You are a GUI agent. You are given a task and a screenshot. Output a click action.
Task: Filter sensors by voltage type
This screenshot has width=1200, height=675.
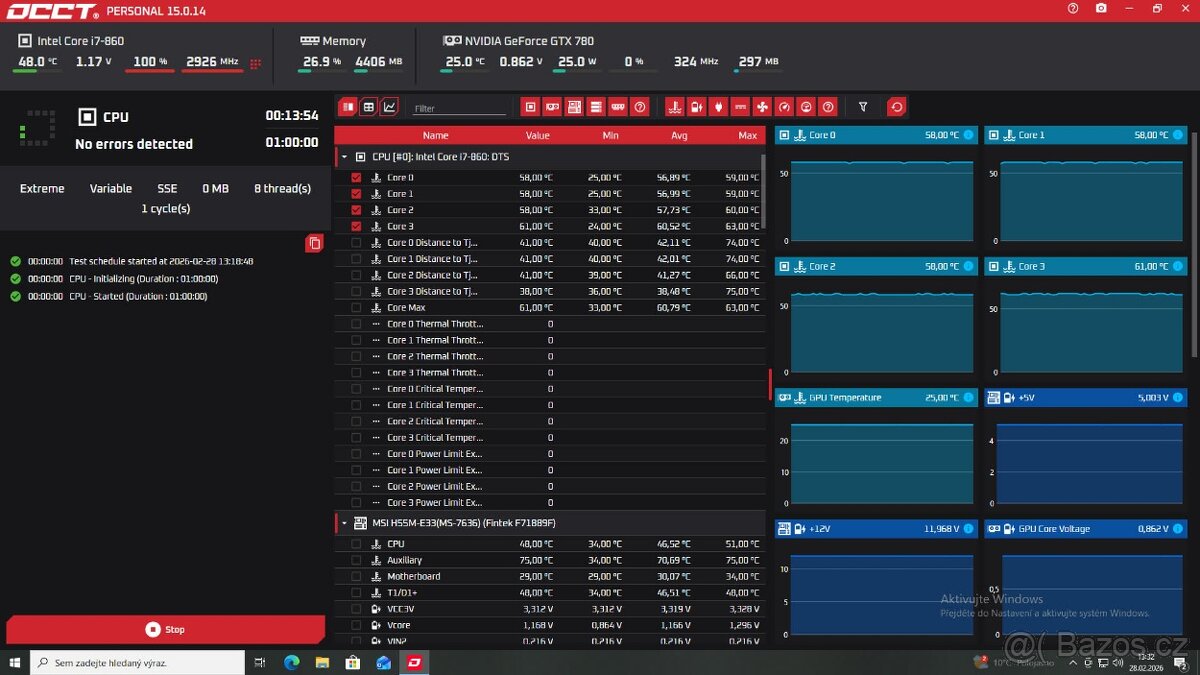coord(696,107)
